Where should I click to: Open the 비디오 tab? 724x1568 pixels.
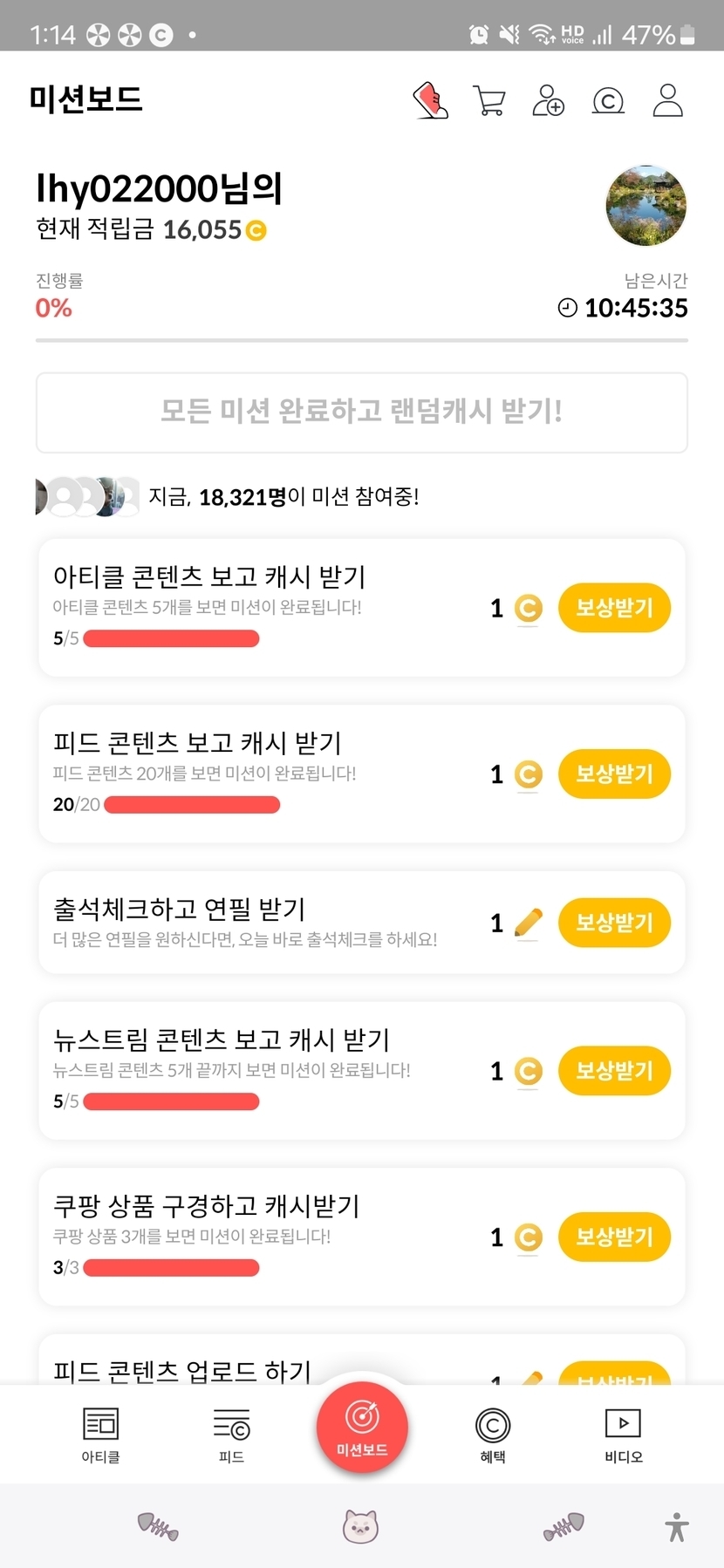coord(623,1435)
